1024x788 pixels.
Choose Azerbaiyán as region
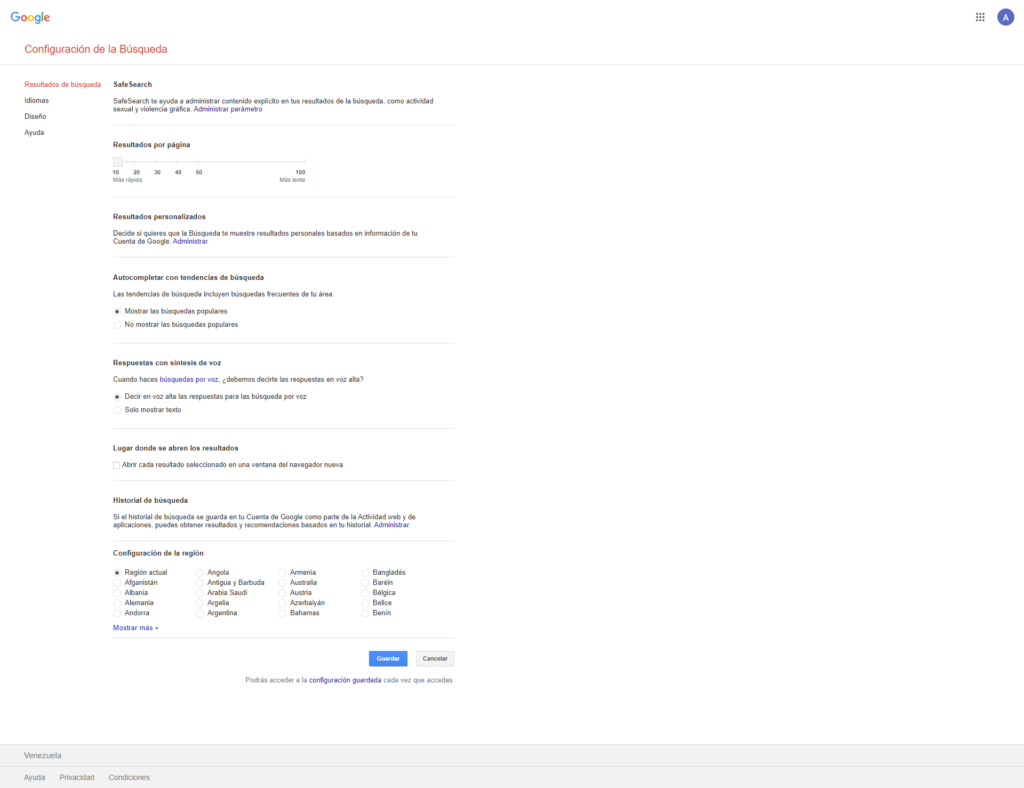[282, 603]
